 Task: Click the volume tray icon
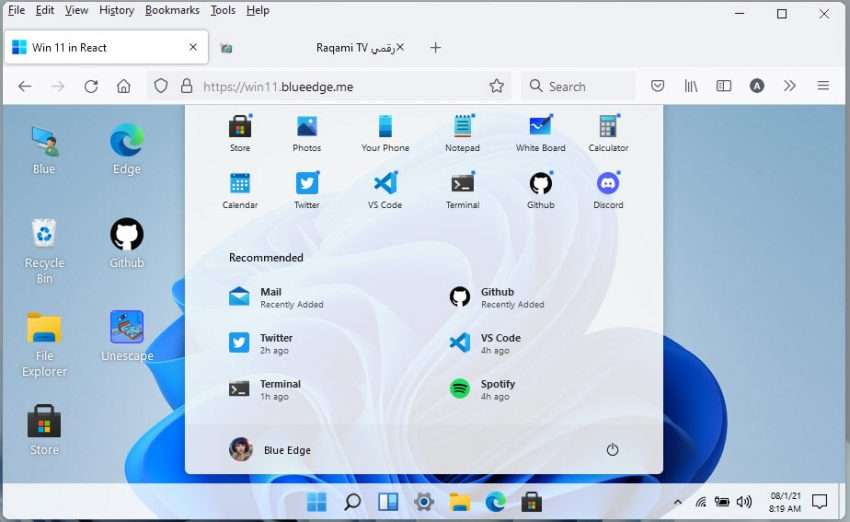(744, 502)
